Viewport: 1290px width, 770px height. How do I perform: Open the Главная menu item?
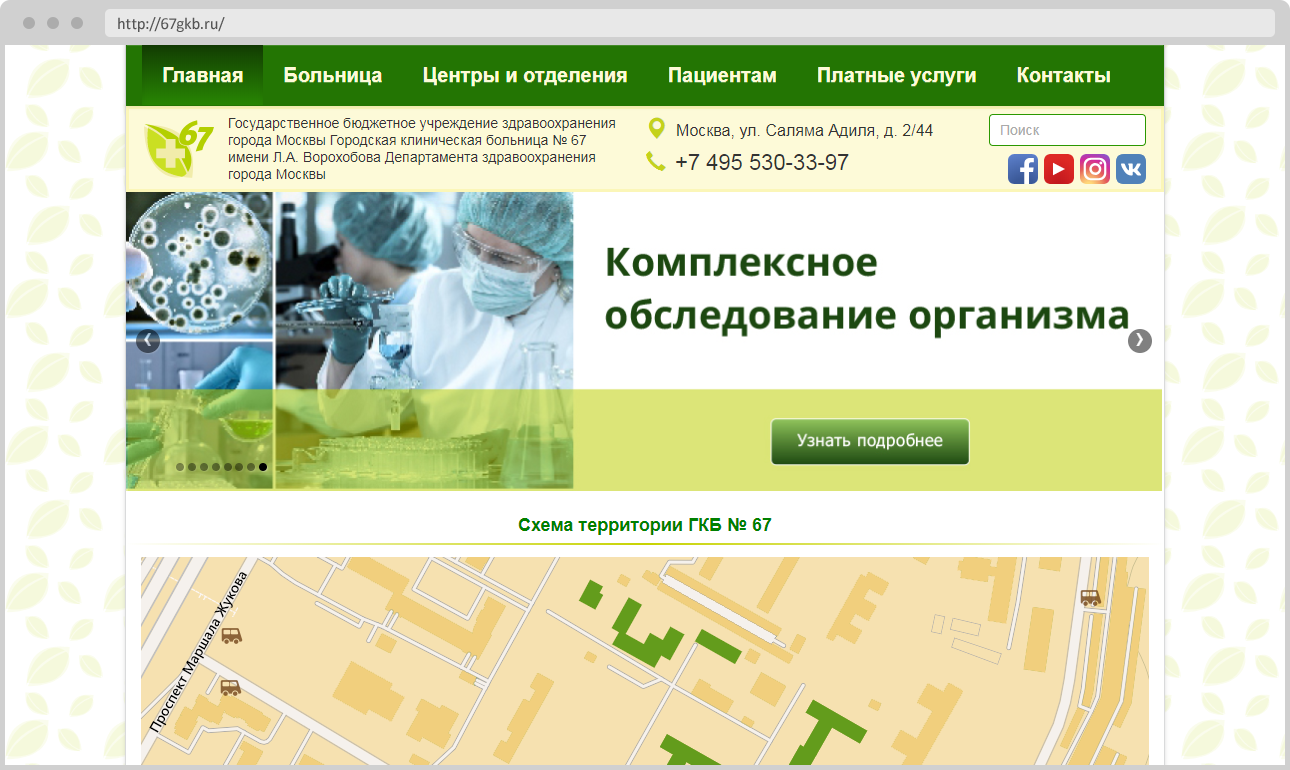tap(203, 76)
